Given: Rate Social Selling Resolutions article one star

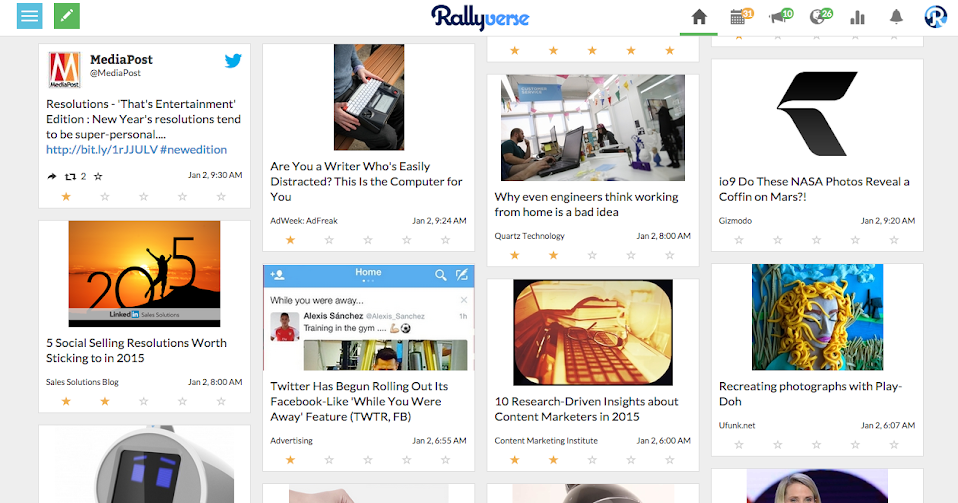Looking at the screenshot, I should coord(66,402).
